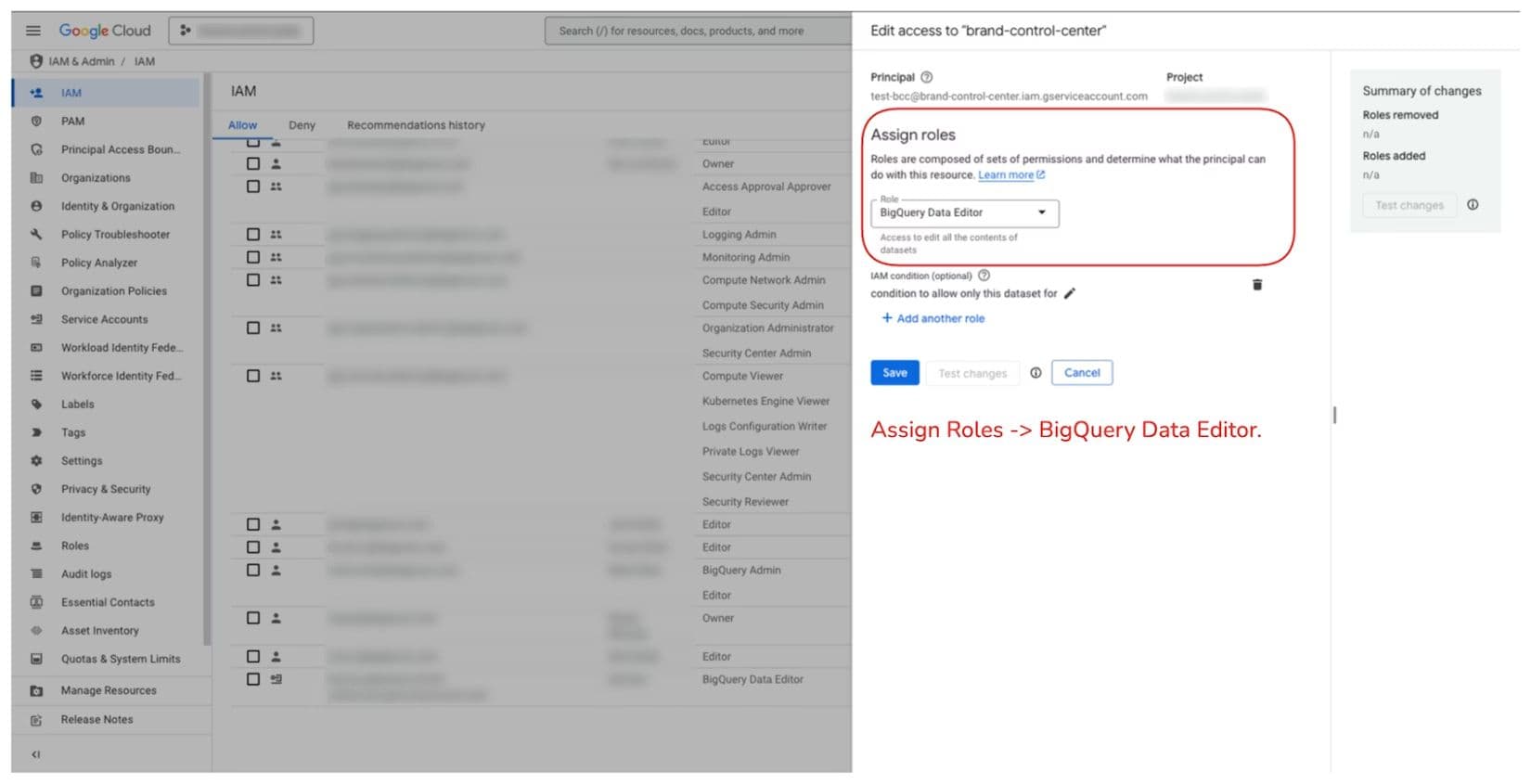Click info icon in Summary of changes
Image resolution: width=1531 pixels, height=784 pixels.
[1473, 205]
